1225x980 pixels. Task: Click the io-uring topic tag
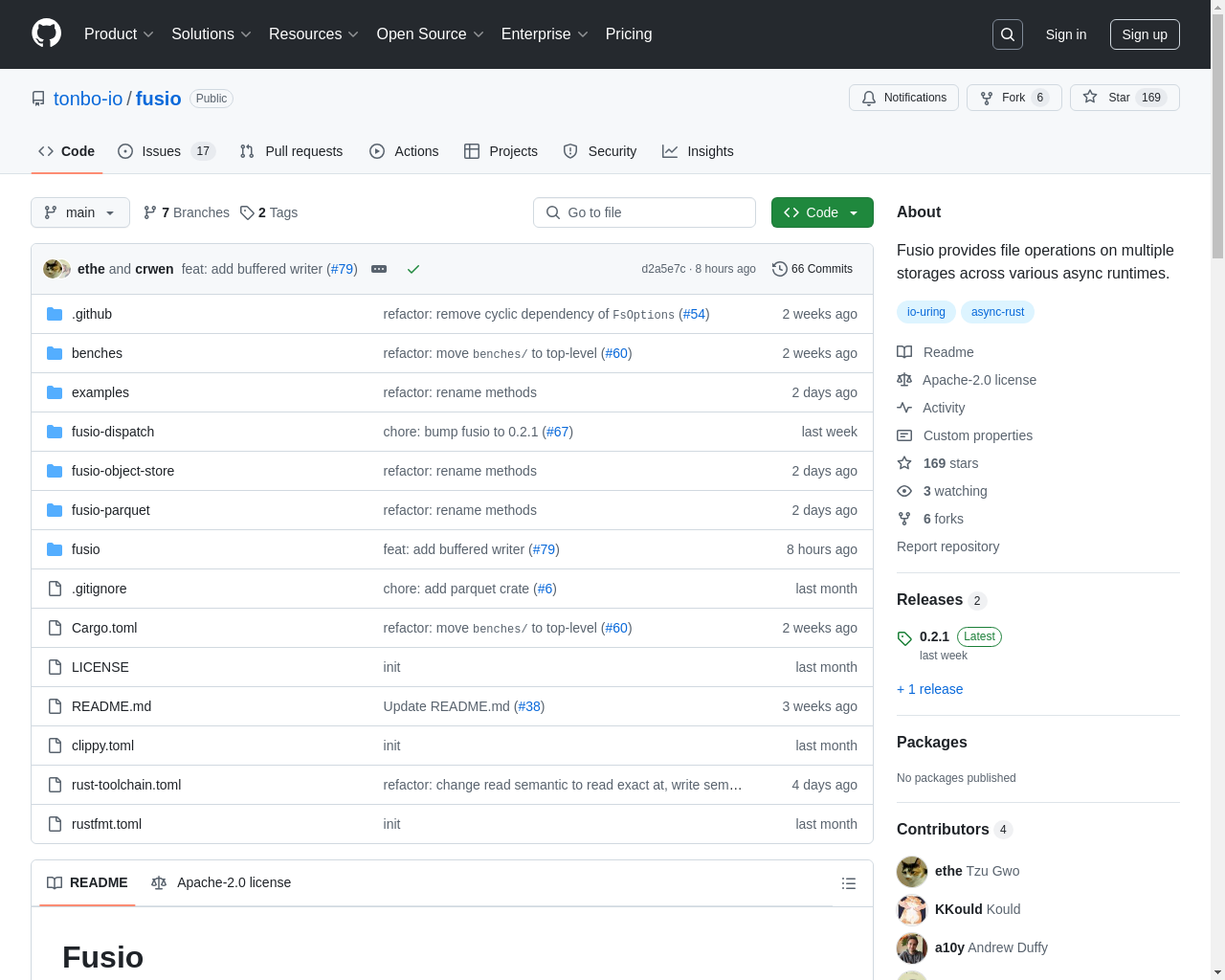pyautogui.click(x=926, y=312)
